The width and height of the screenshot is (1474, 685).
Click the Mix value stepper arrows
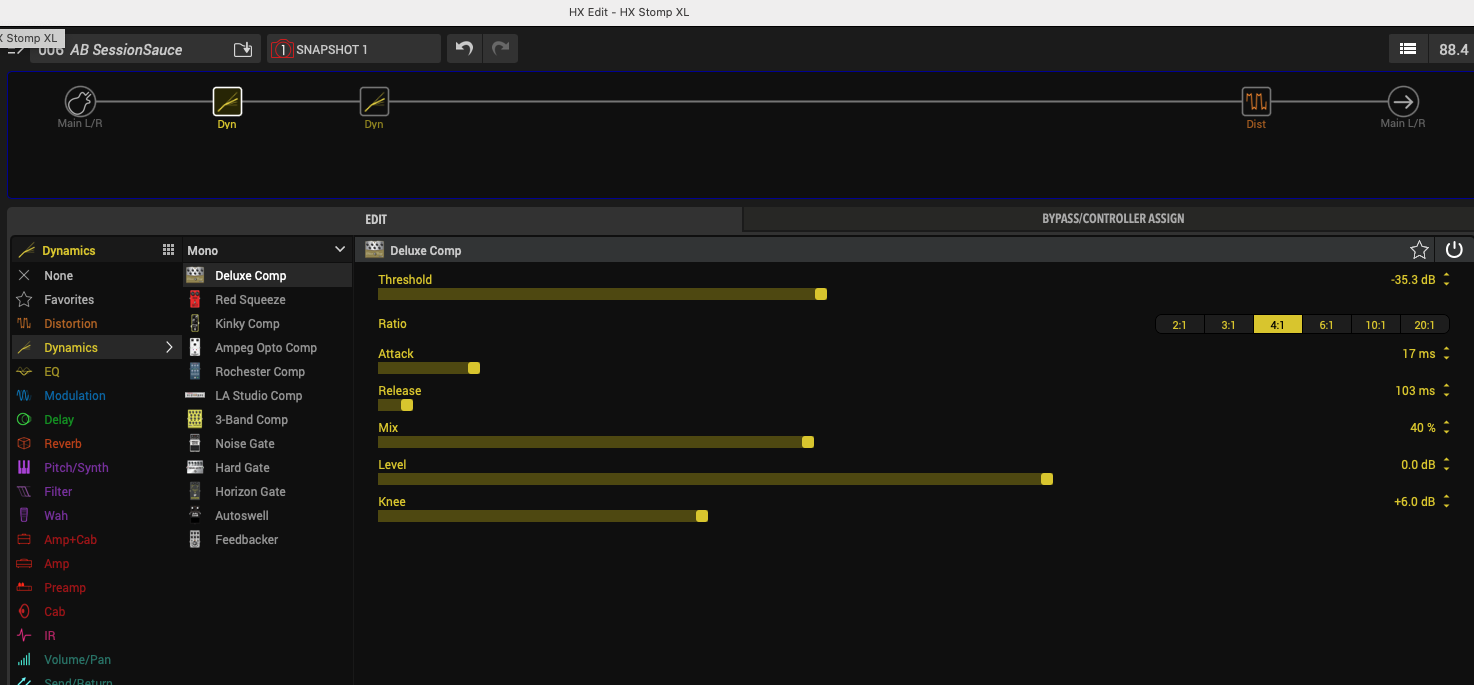[1446, 428]
